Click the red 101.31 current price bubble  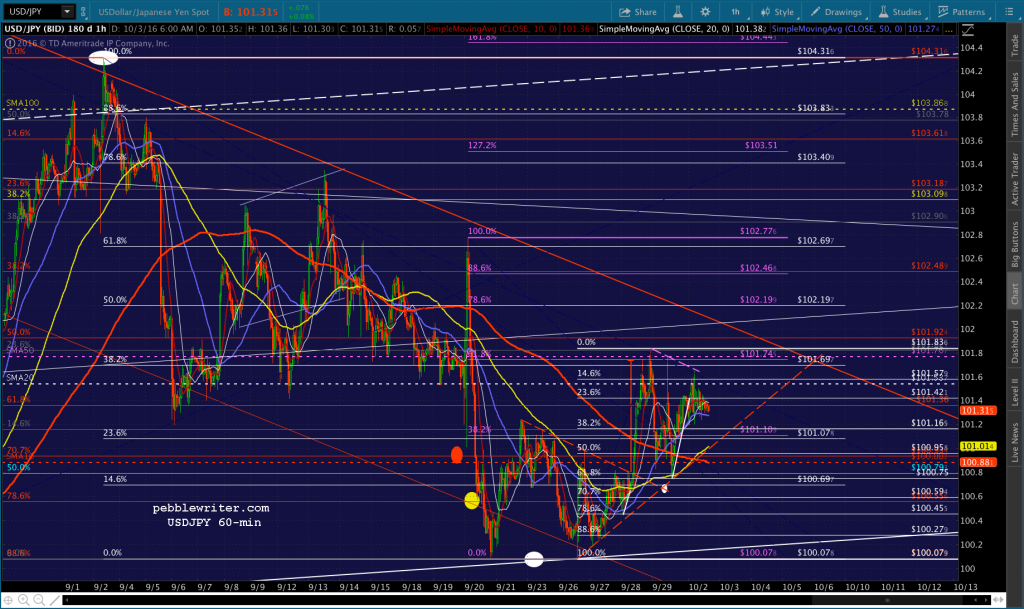(x=977, y=411)
